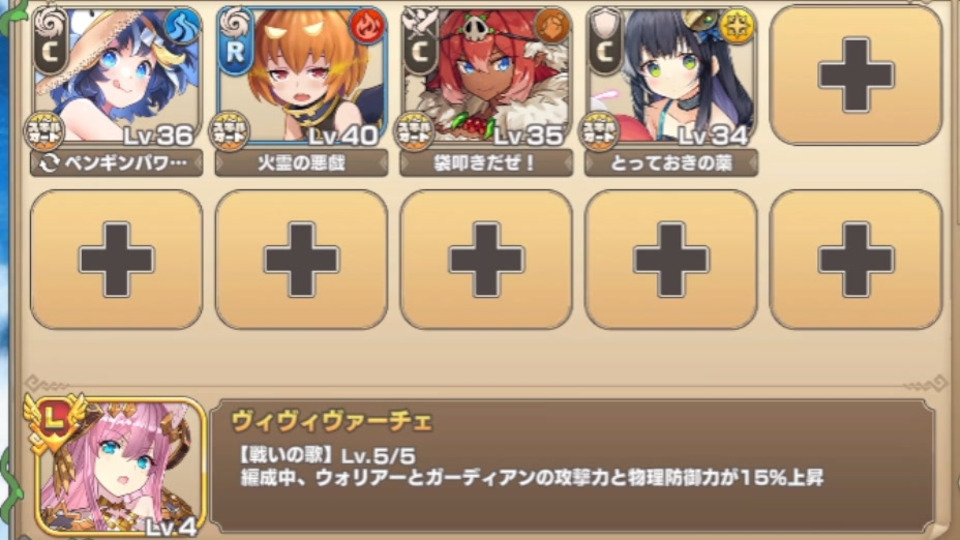
Task: Click the earth element icon on third card
Action: (x=552, y=27)
